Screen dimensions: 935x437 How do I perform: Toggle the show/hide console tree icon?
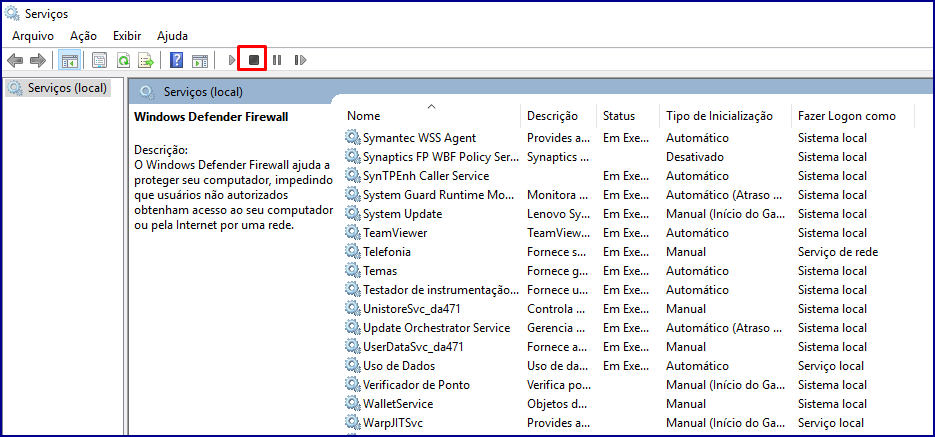pos(70,60)
